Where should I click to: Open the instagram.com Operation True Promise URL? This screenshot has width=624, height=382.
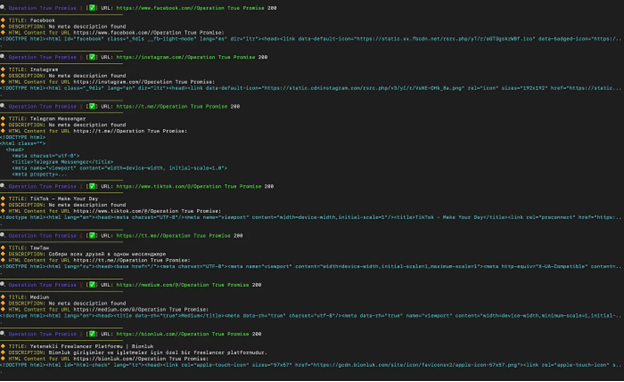click(x=186, y=57)
